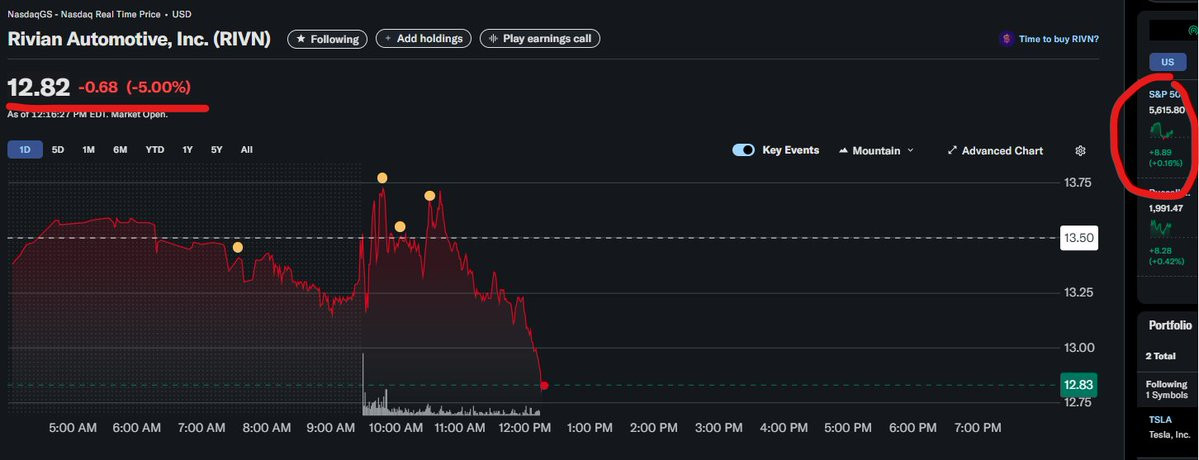Open the S&P 500 index card

tap(1168, 128)
